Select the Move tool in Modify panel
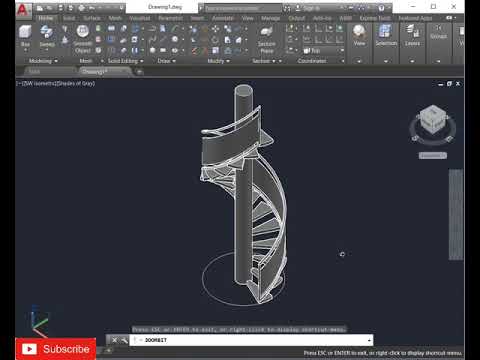Viewport: 480px width, 360px height. point(216,29)
